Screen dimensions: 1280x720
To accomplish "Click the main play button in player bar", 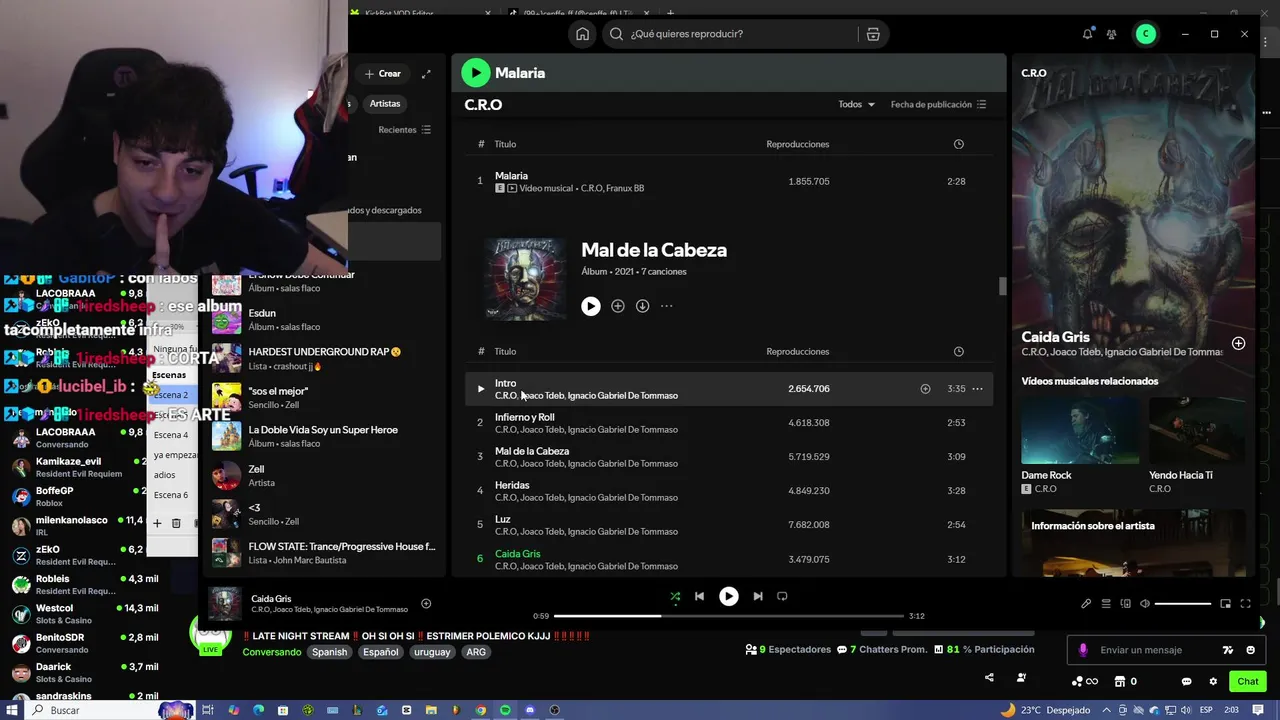I will pos(729,596).
